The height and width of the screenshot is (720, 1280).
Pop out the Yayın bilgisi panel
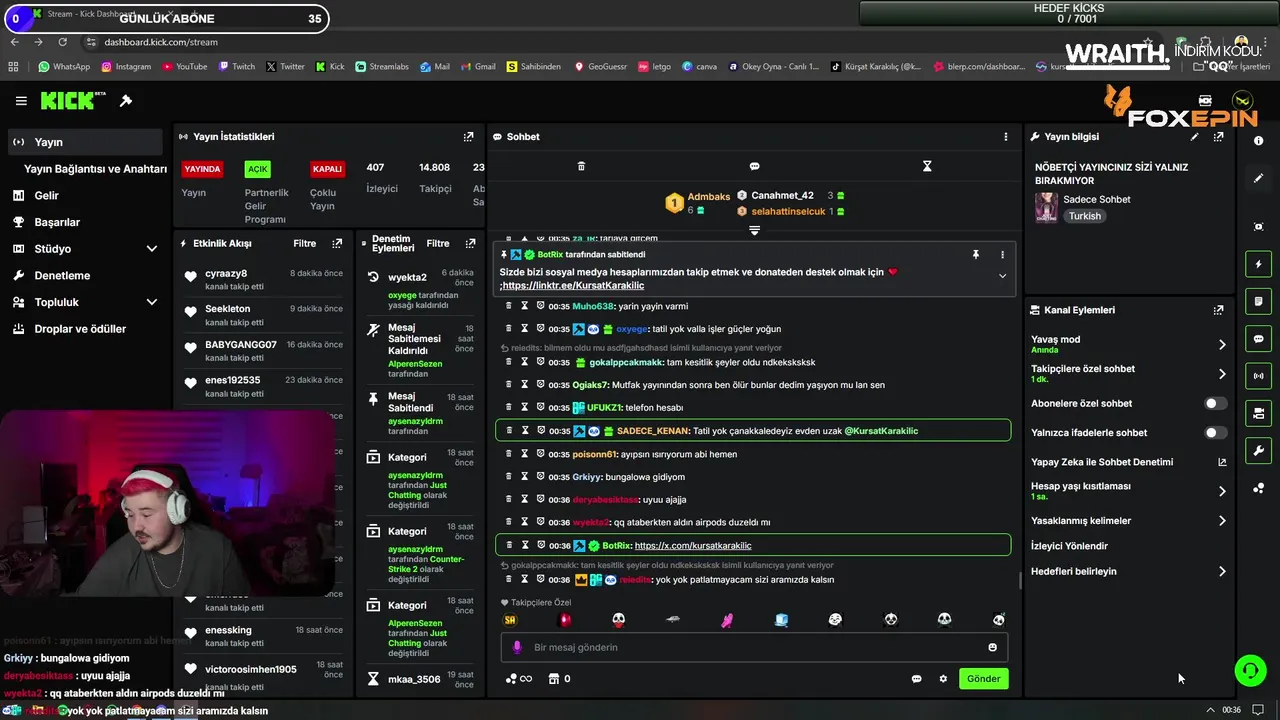click(x=1218, y=137)
